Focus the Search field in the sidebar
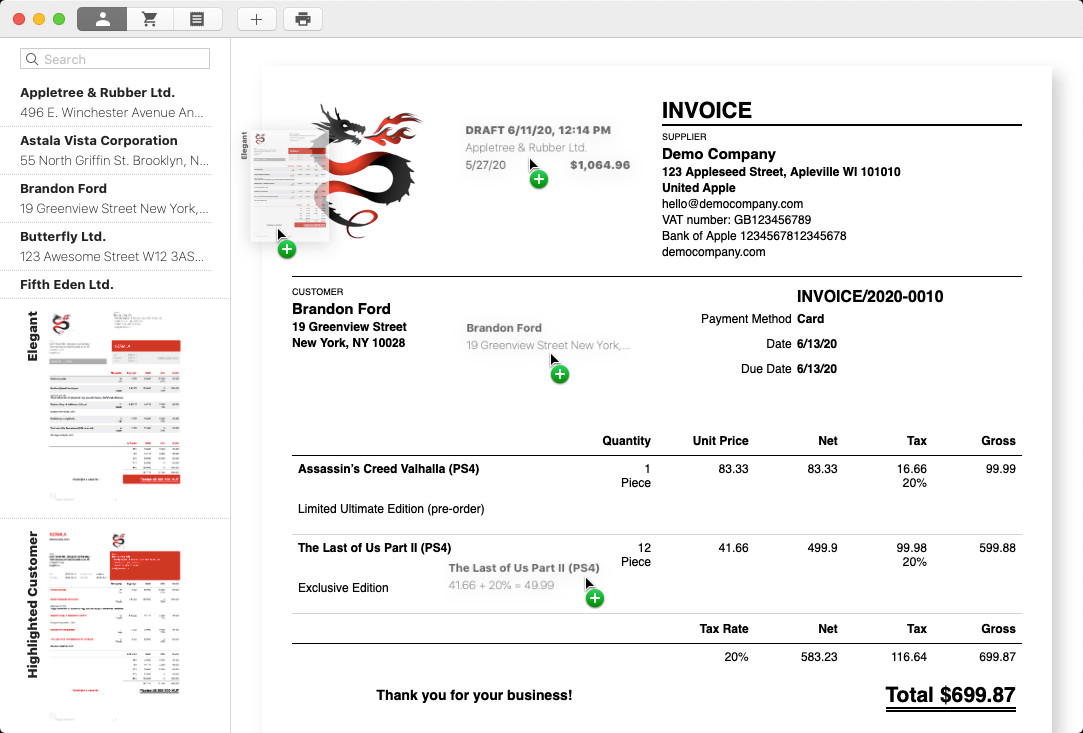The height and width of the screenshot is (733, 1083). 115,59
